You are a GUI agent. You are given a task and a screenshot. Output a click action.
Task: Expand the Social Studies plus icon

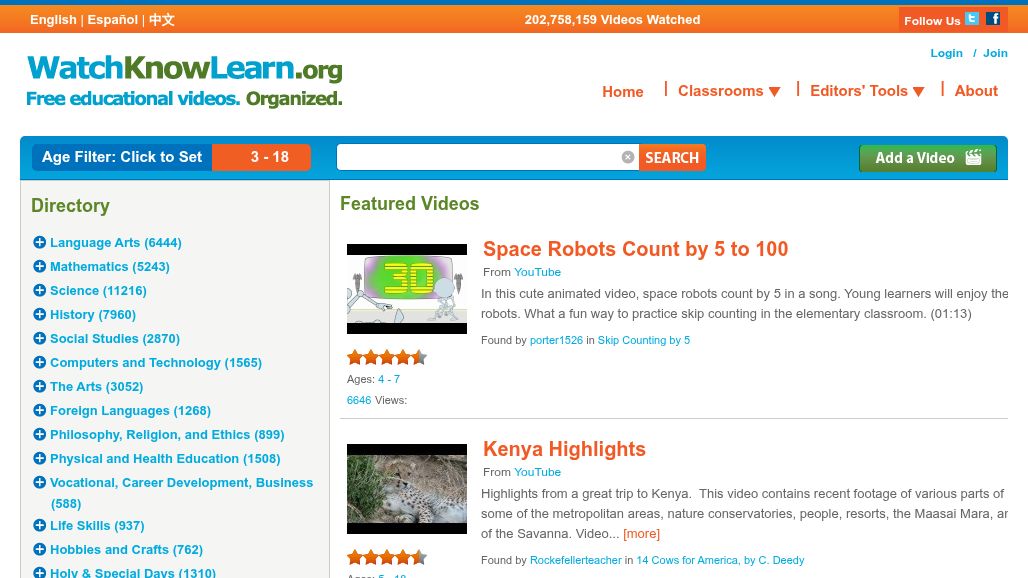39,338
